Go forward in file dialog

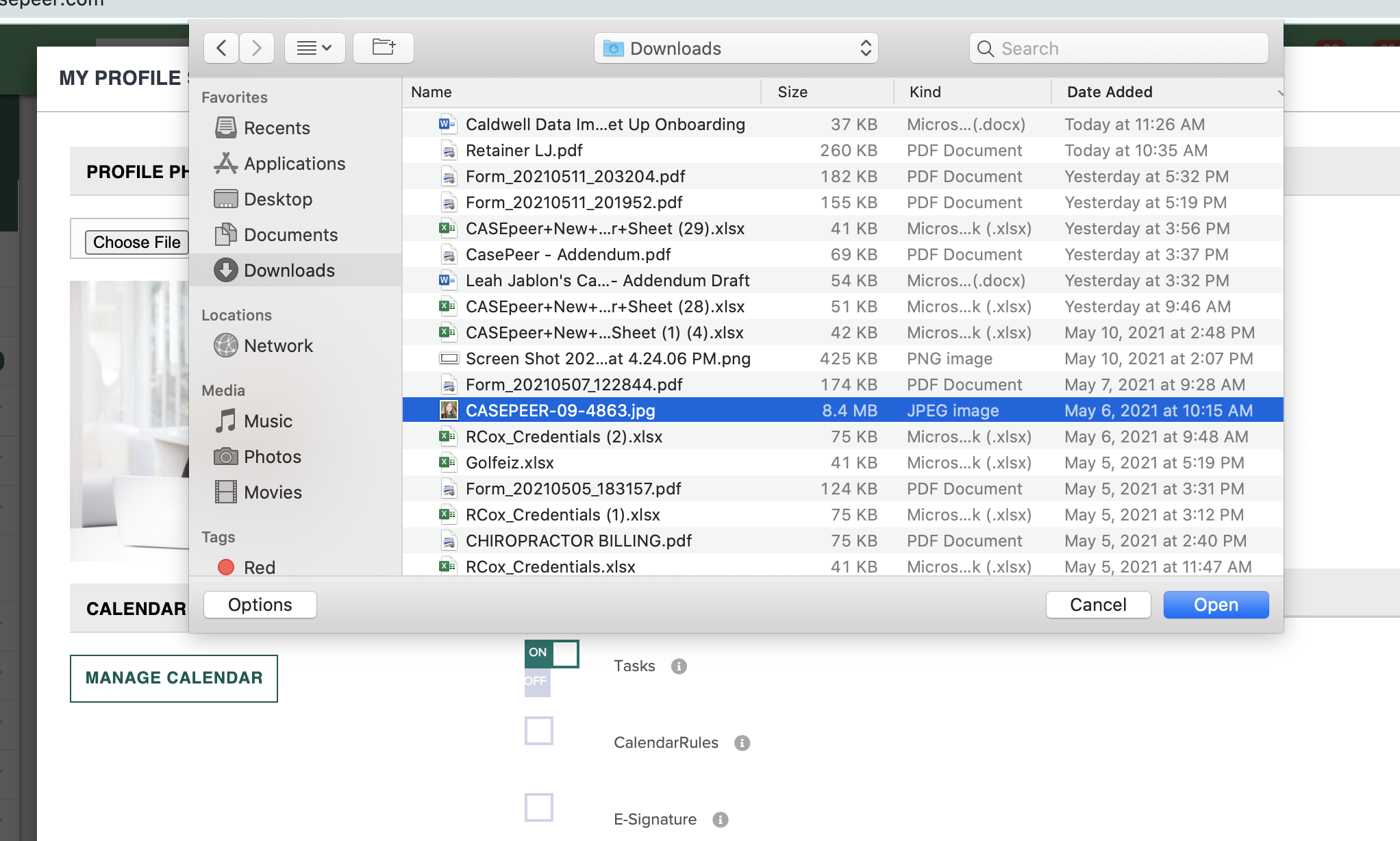pyautogui.click(x=256, y=48)
